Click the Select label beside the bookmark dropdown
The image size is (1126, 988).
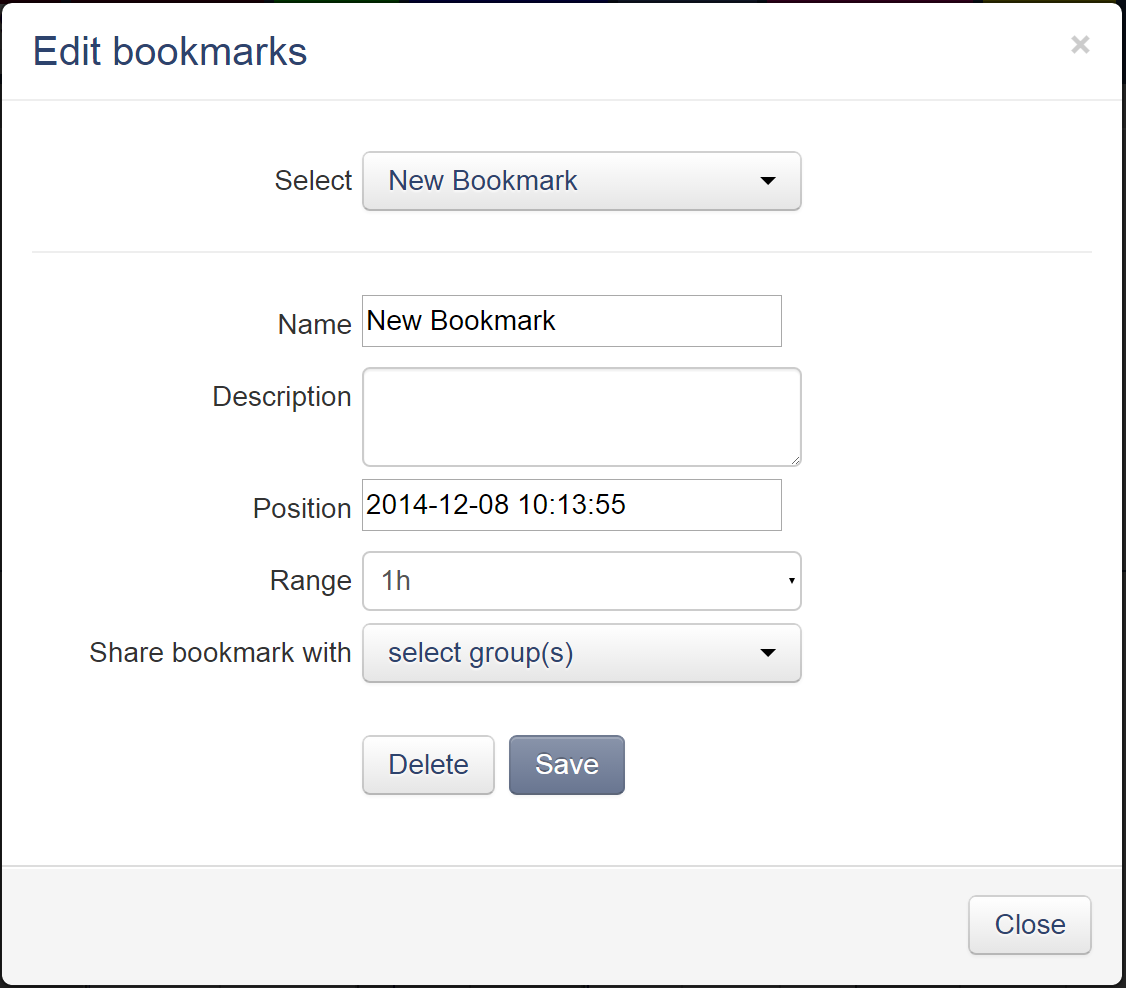pos(313,181)
